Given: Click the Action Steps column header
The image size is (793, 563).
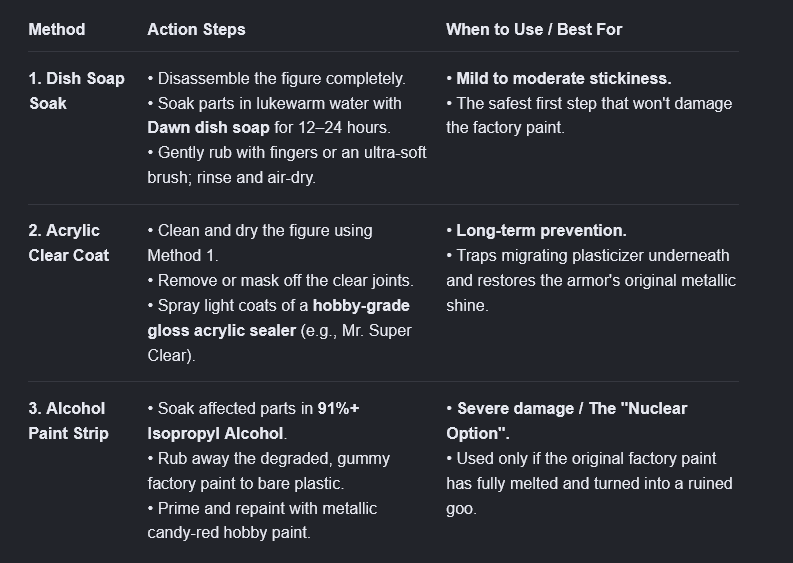Looking at the screenshot, I should 196,29.
